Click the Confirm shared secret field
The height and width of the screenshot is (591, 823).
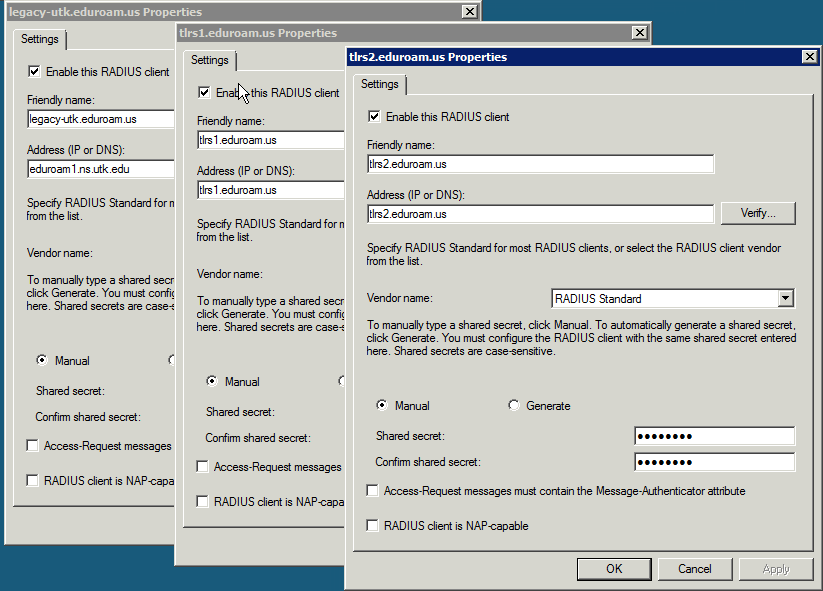(x=714, y=462)
